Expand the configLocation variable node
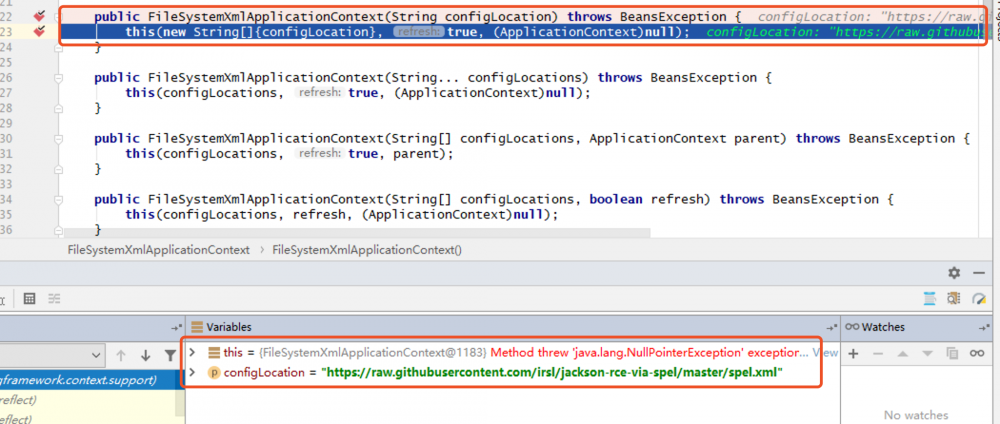The height and width of the screenshot is (424, 1000). (x=192, y=373)
